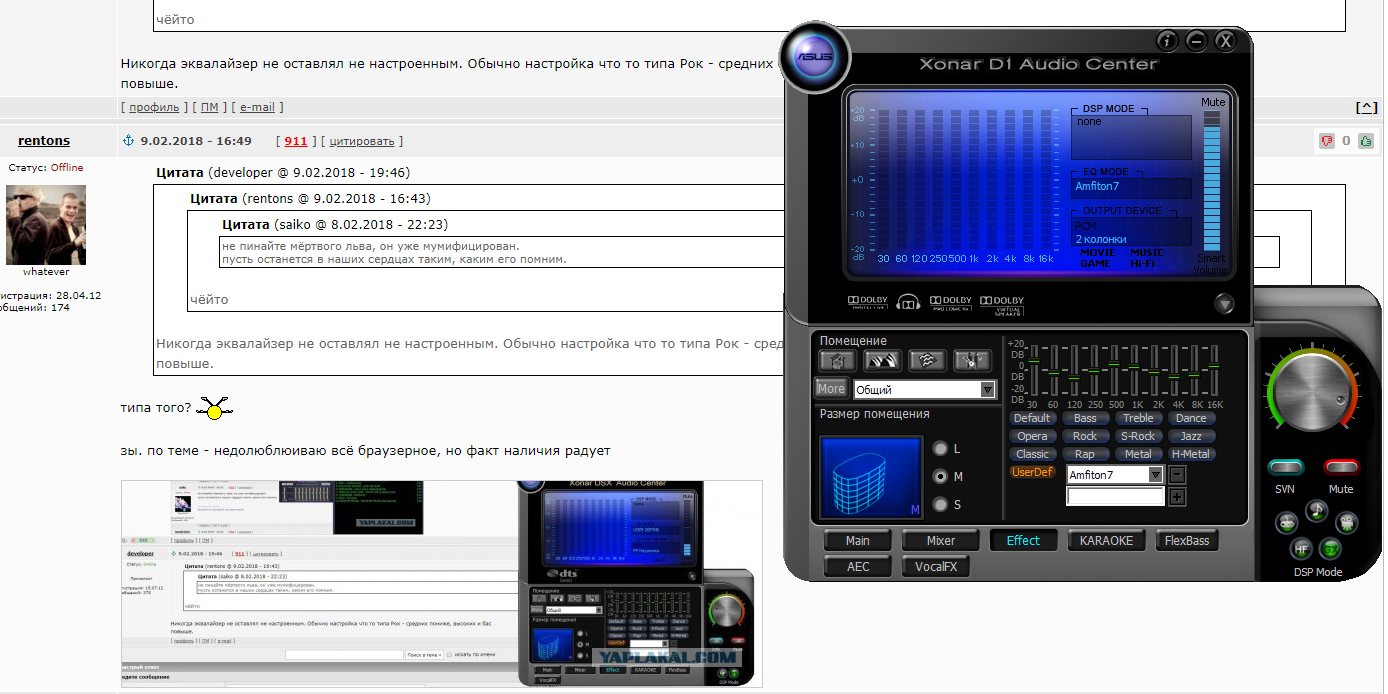The height and width of the screenshot is (694, 1388).
Task: Select the water waves environment preset icon
Action: click(x=927, y=360)
